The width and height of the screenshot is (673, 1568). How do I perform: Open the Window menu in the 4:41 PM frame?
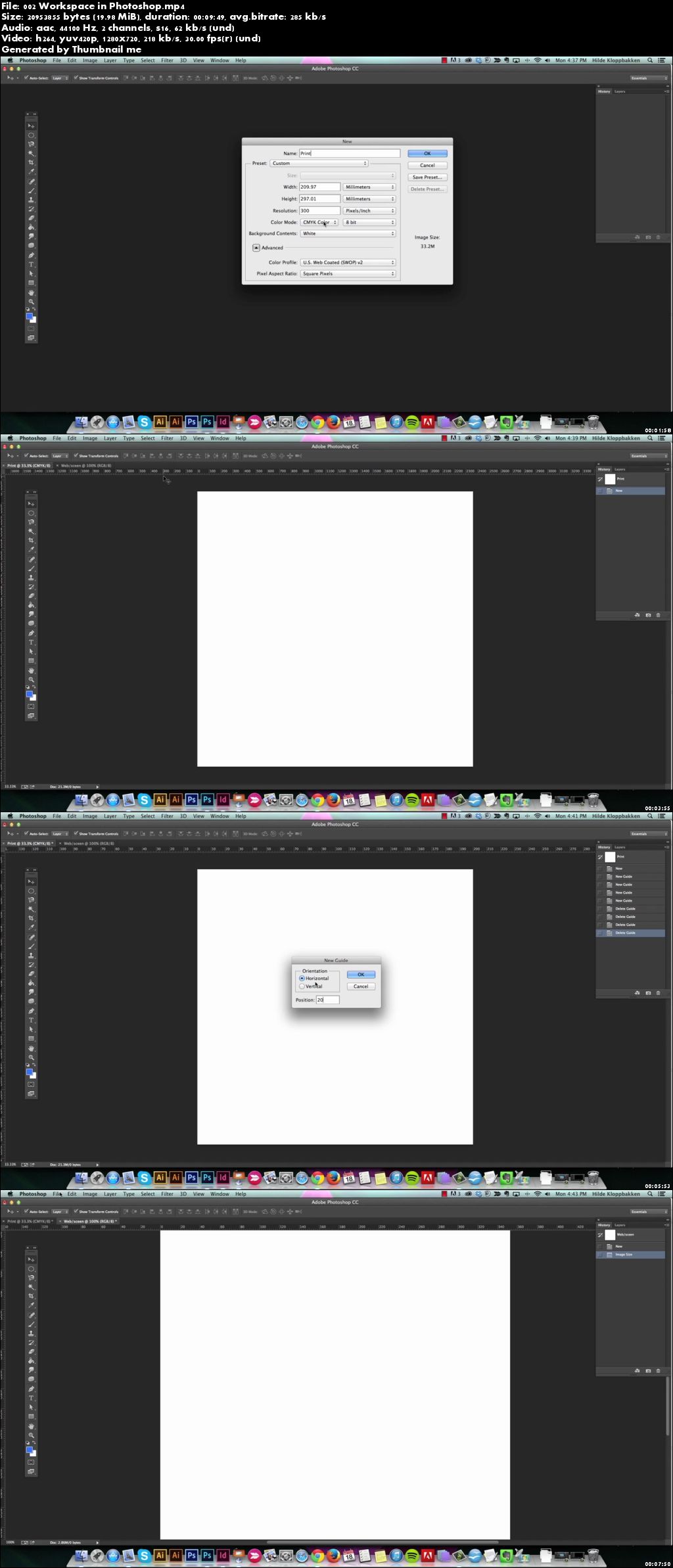tap(220, 816)
